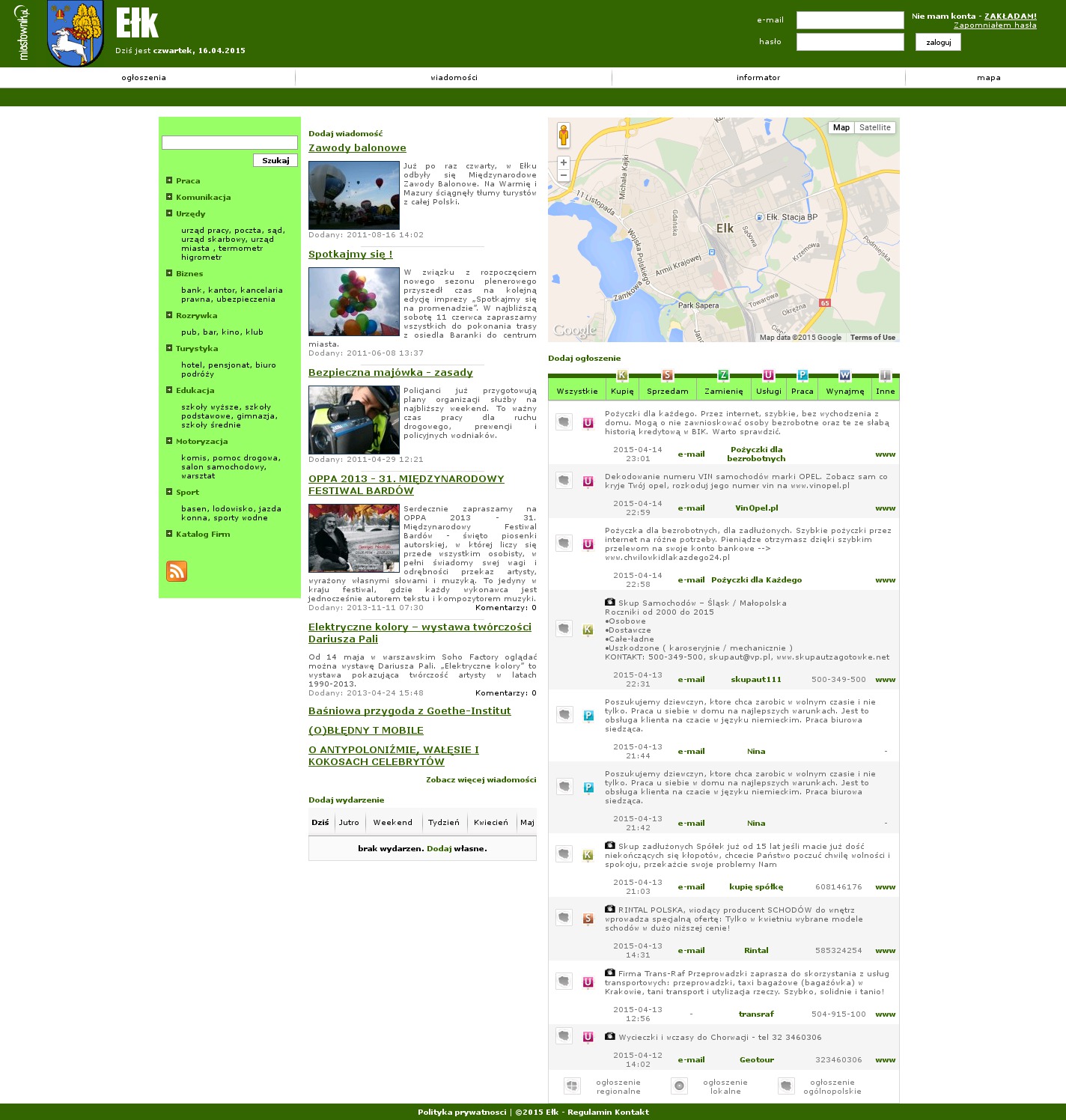This screenshot has height=1120, width=1066.
Task: Focus the hasło password field
Action: [x=850, y=42]
